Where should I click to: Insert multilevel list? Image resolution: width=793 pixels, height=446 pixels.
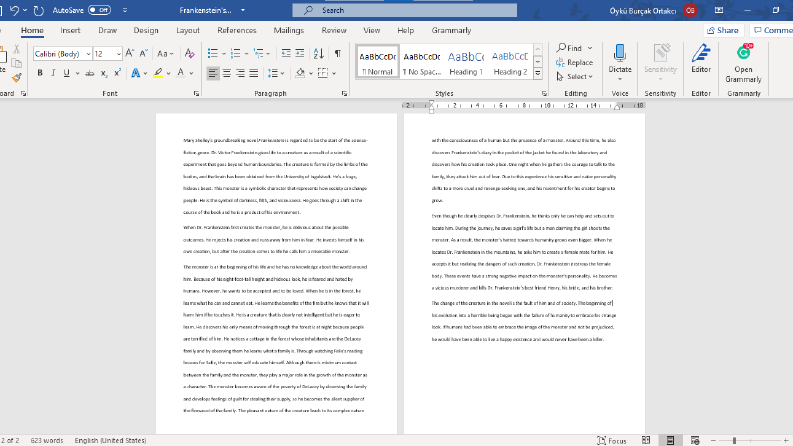pyautogui.click(x=258, y=54)
